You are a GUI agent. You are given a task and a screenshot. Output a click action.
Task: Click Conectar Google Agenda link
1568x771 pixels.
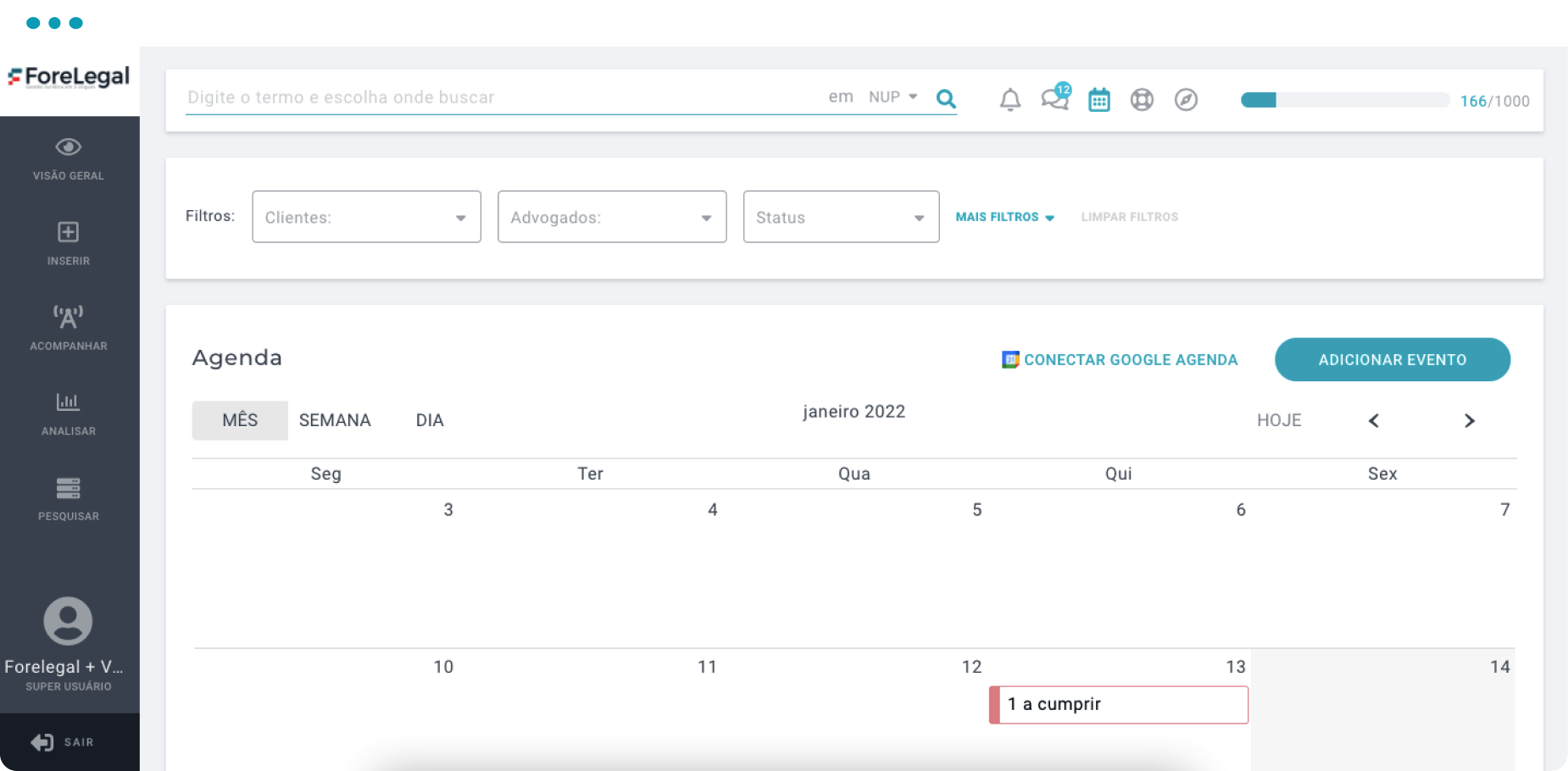1131,360
